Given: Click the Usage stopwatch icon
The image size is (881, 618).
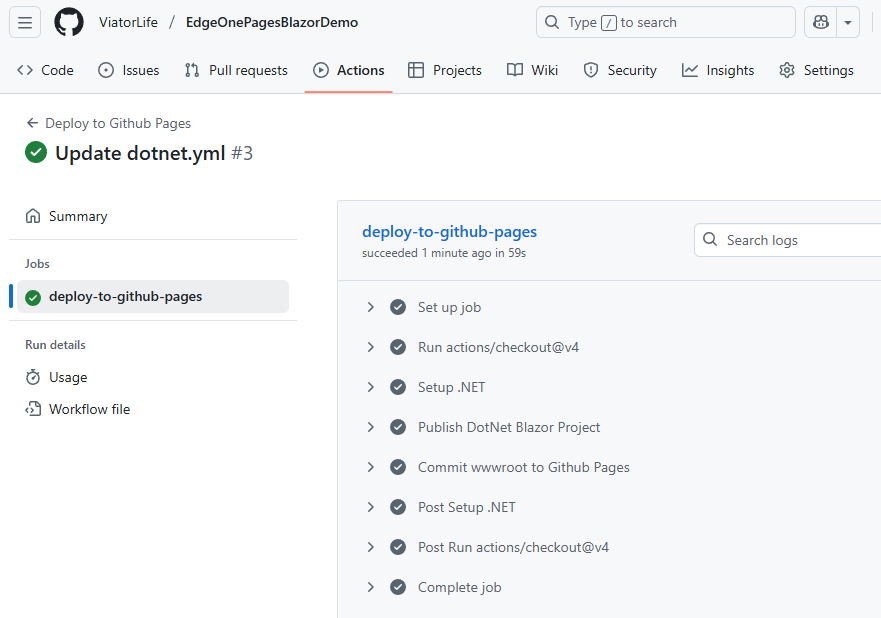Looking at the screenshot, I should coord(33,377).
